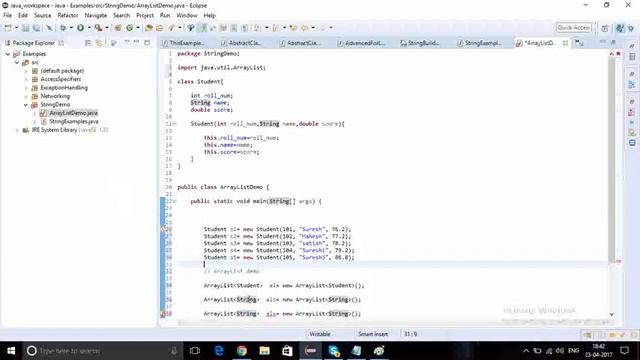Click the New file toolbar icon
The width and height of the screenshot is (640, 360).
click(8, 28)
